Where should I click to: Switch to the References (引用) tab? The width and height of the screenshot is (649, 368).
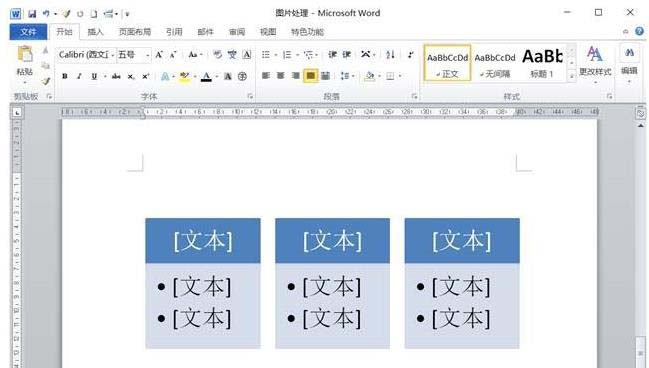(x=174, y=32)
